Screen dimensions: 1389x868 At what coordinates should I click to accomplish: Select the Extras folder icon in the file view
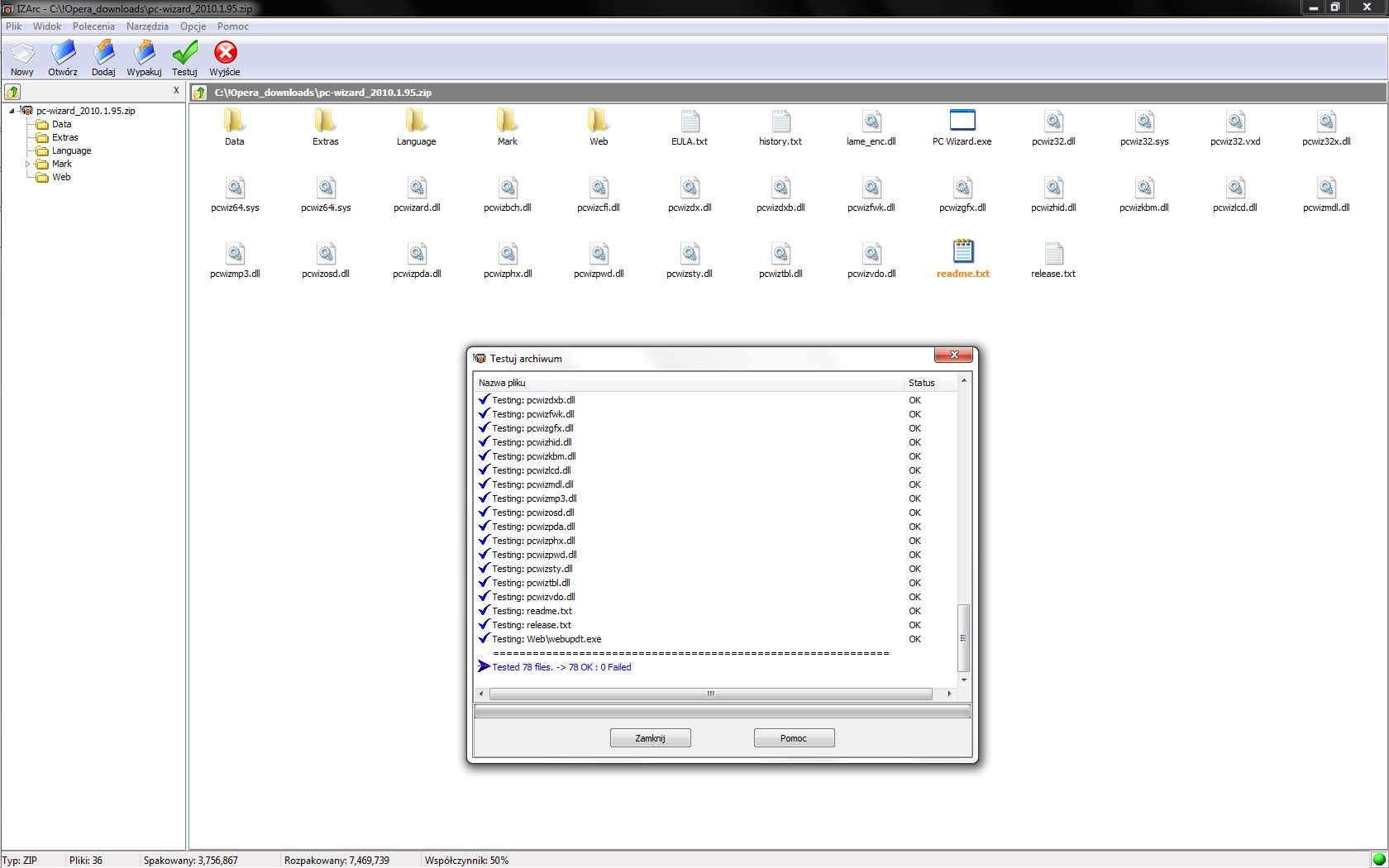pos(326,121)
